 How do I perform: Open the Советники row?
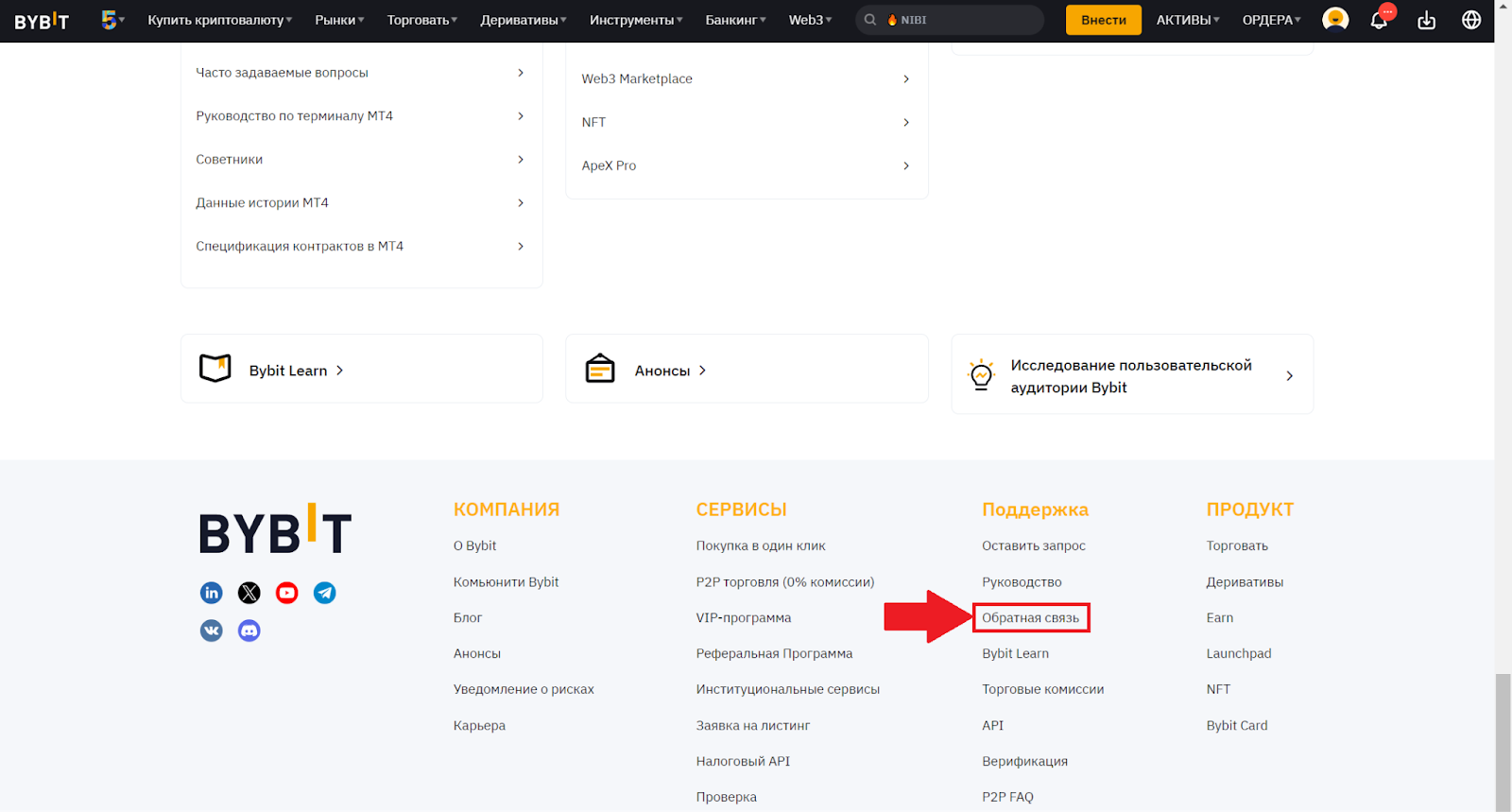361,160
